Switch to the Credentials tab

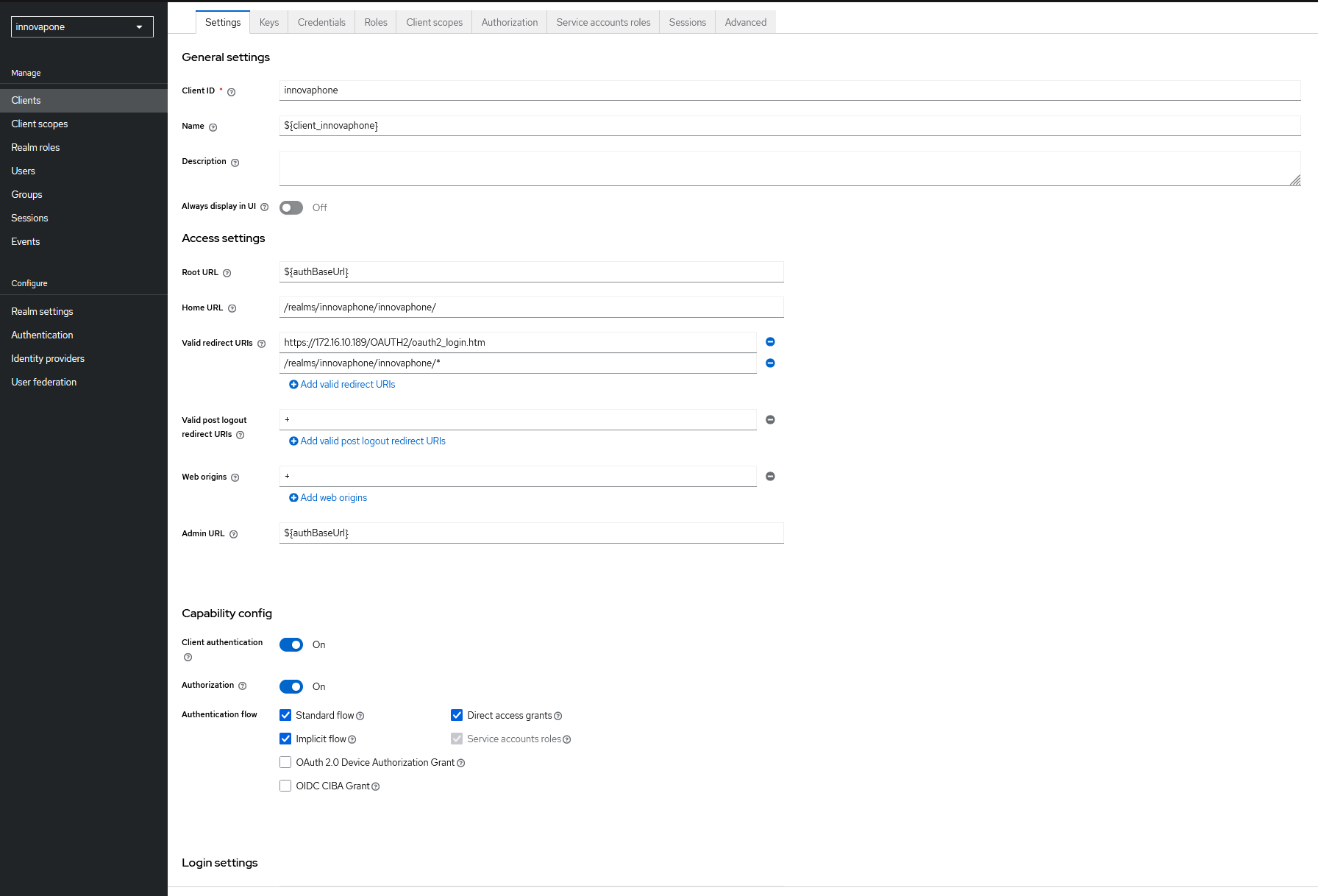pyautogui.click(x=321, y=23)
